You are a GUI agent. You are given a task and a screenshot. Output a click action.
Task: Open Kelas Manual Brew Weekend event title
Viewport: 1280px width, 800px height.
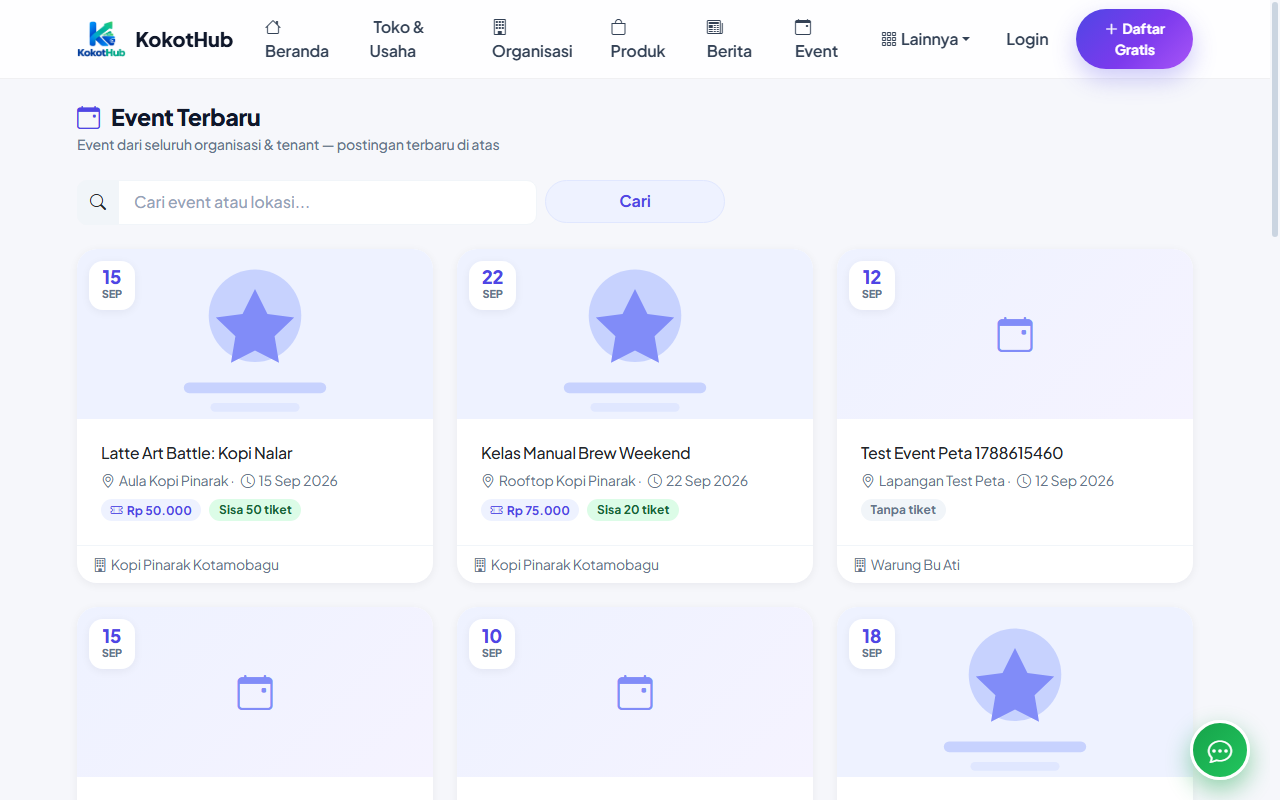[x=586, y=453]
